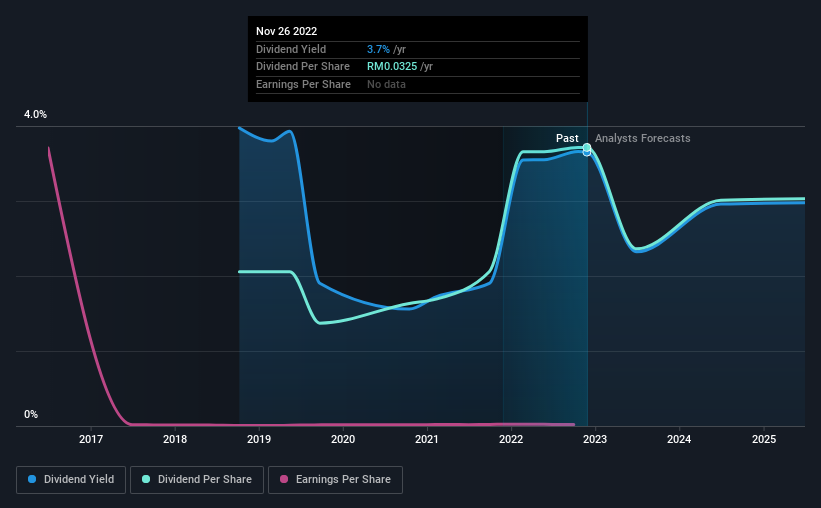The width and height of the screenshot is (821, 508).
Task: Click the 2024 x-axis label
Action: click(679, 439)
